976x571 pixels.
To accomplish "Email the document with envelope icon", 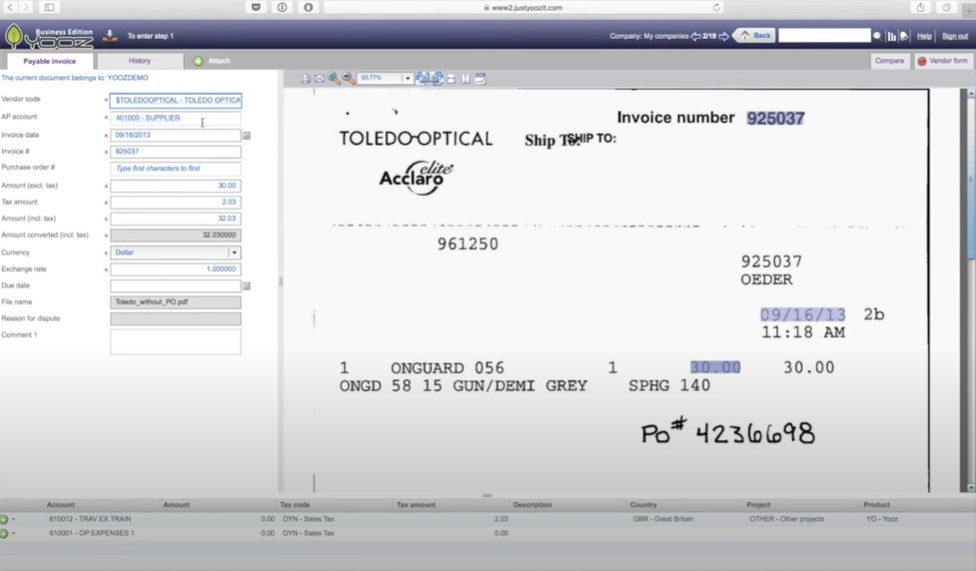I will pyautogui.click(x=319, y=78).
